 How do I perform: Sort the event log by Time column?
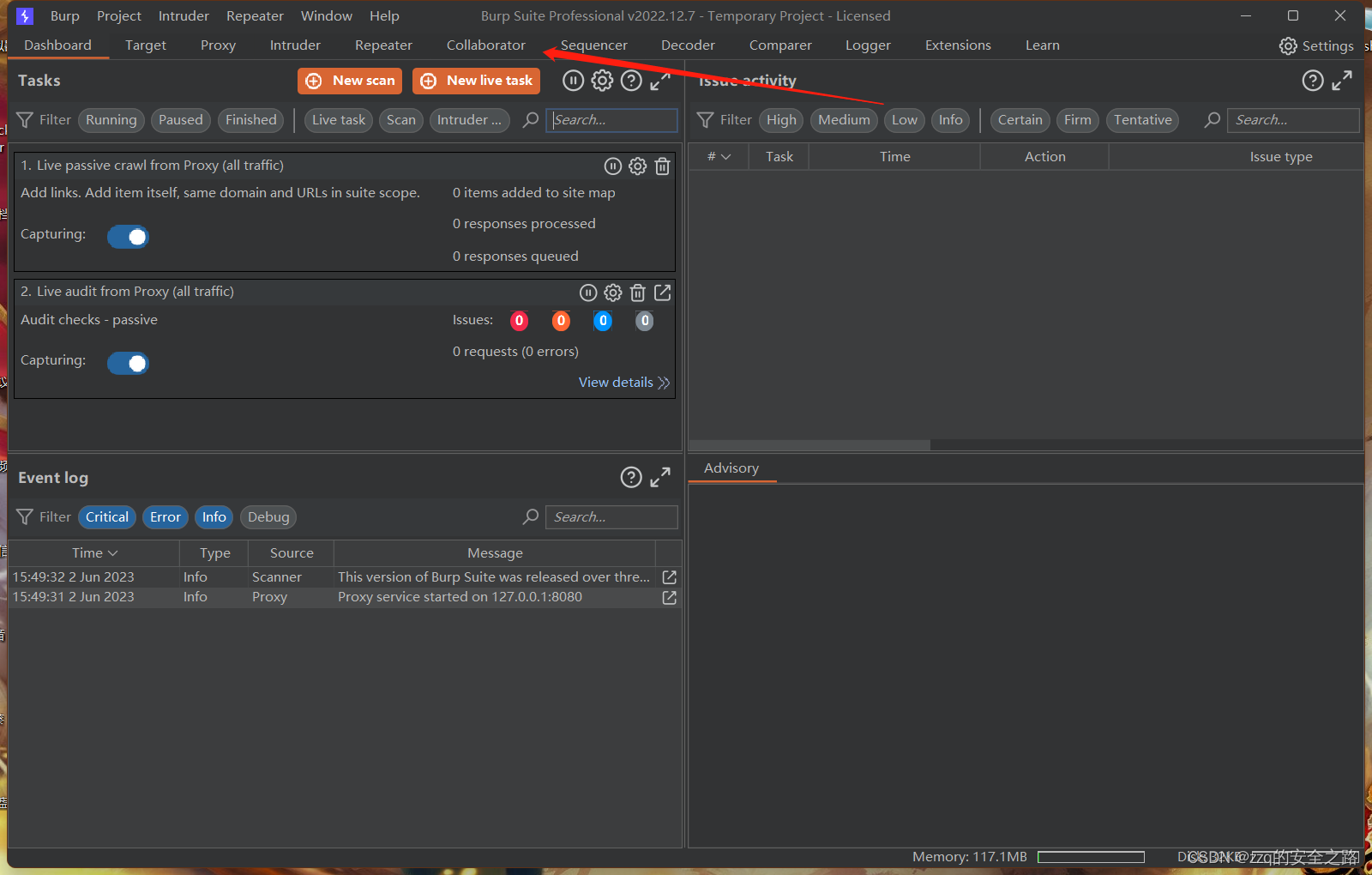click(94, 553)
